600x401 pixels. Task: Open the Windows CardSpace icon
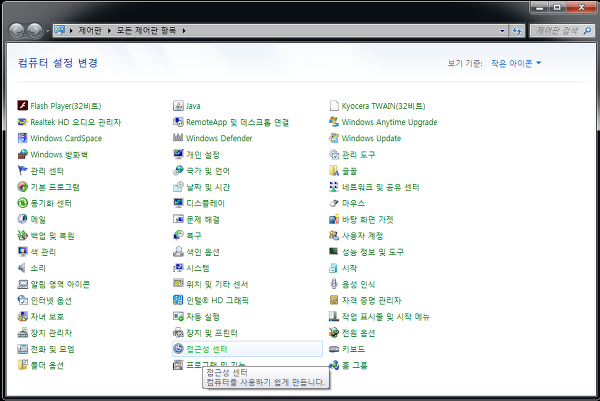coord(23,138)
